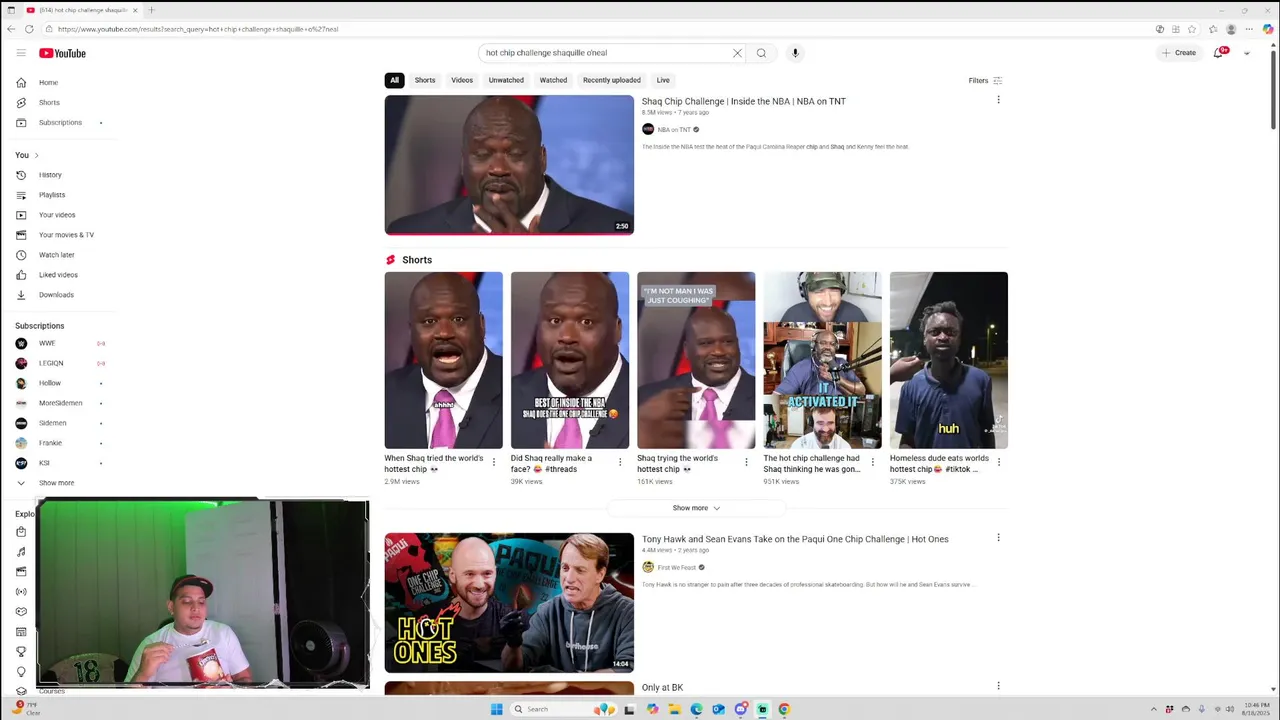
Task: Clear the search box with the X
Action: pos(737,53)
